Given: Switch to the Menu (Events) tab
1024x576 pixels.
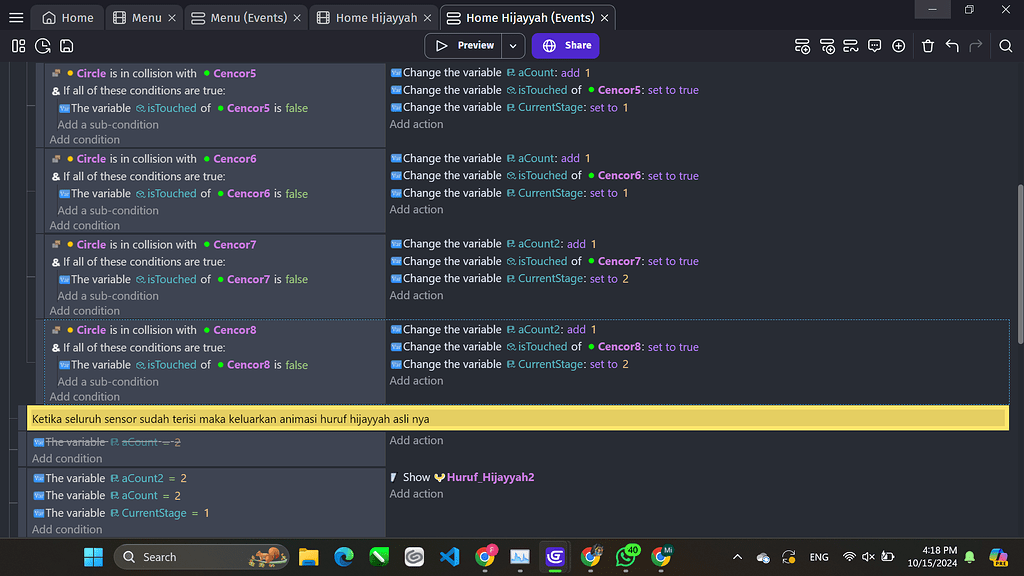Looking at the screenshot, I should click(x=239, y=17).
